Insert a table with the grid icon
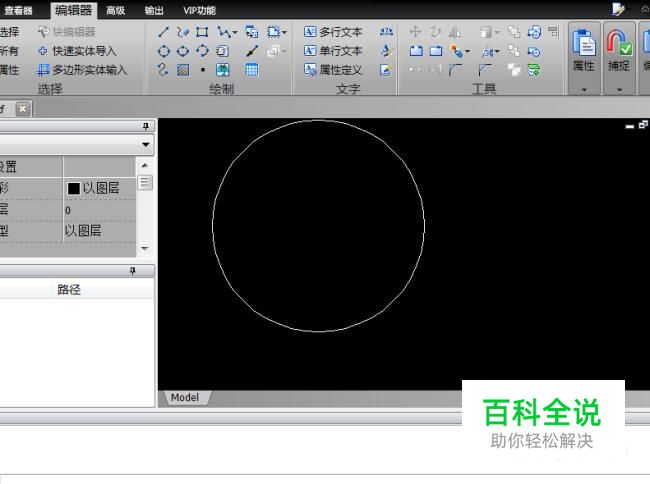650x484 pixels. (252, 70)
